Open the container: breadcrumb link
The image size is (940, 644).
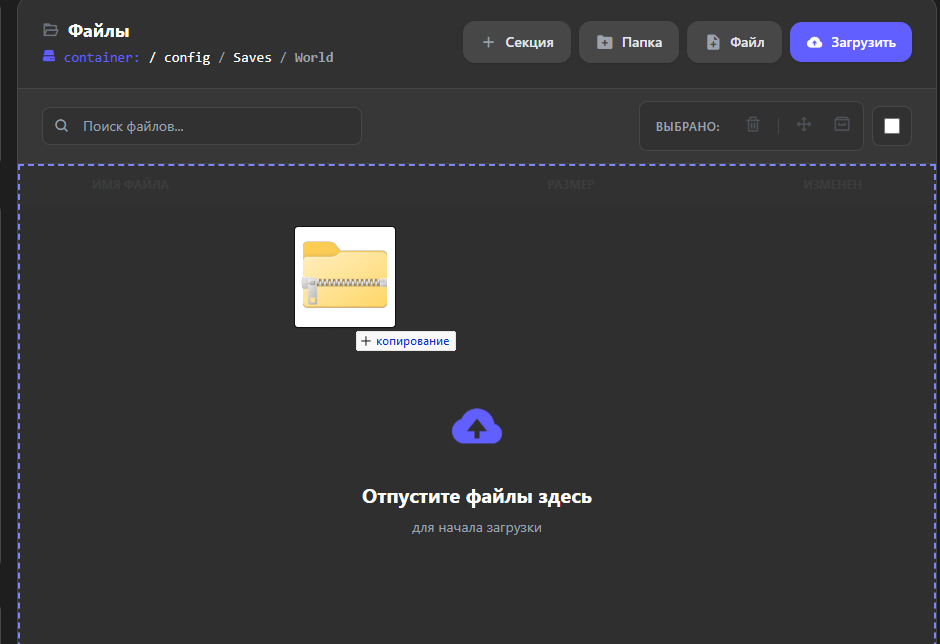[x=102, y=58]
